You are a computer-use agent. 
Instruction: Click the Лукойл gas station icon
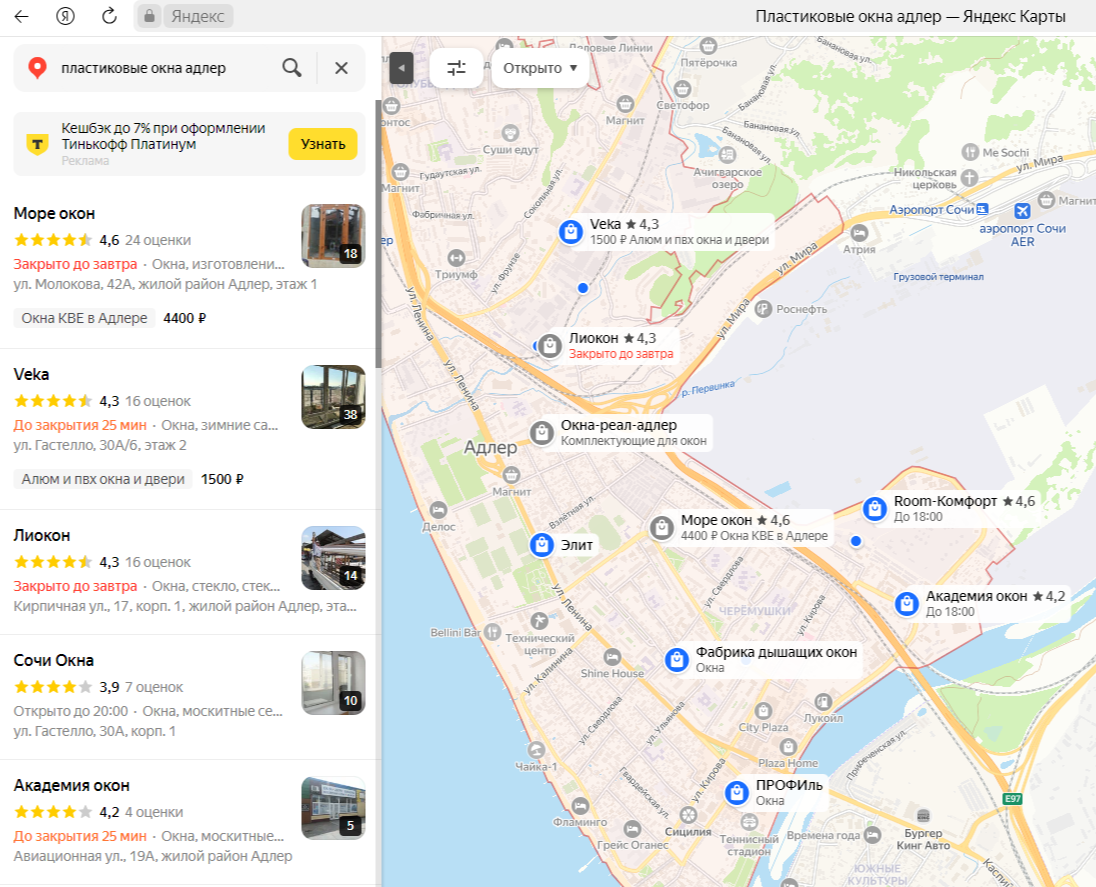pyautogui.click(x=823, y=701)
